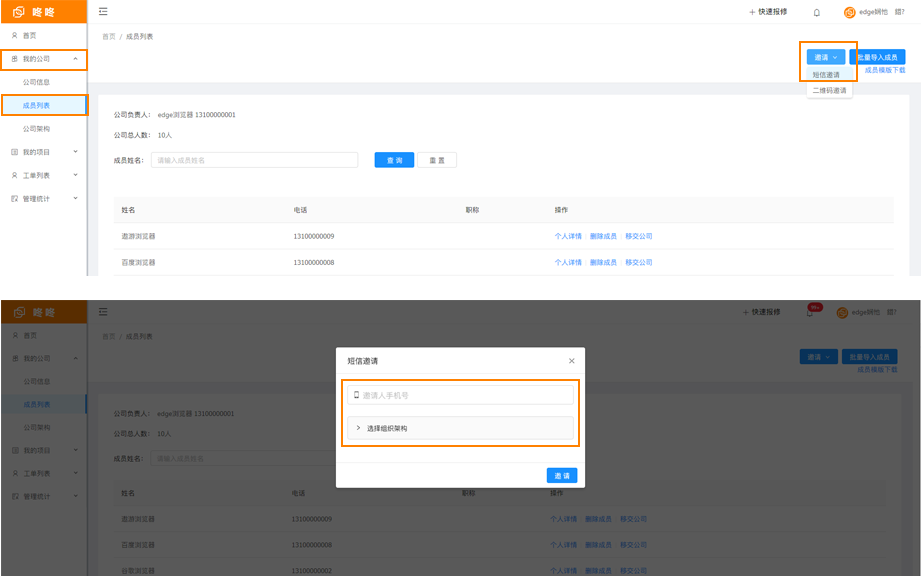
Task: Click the bell icon with red 99+ badge
Action: (810, 312)
